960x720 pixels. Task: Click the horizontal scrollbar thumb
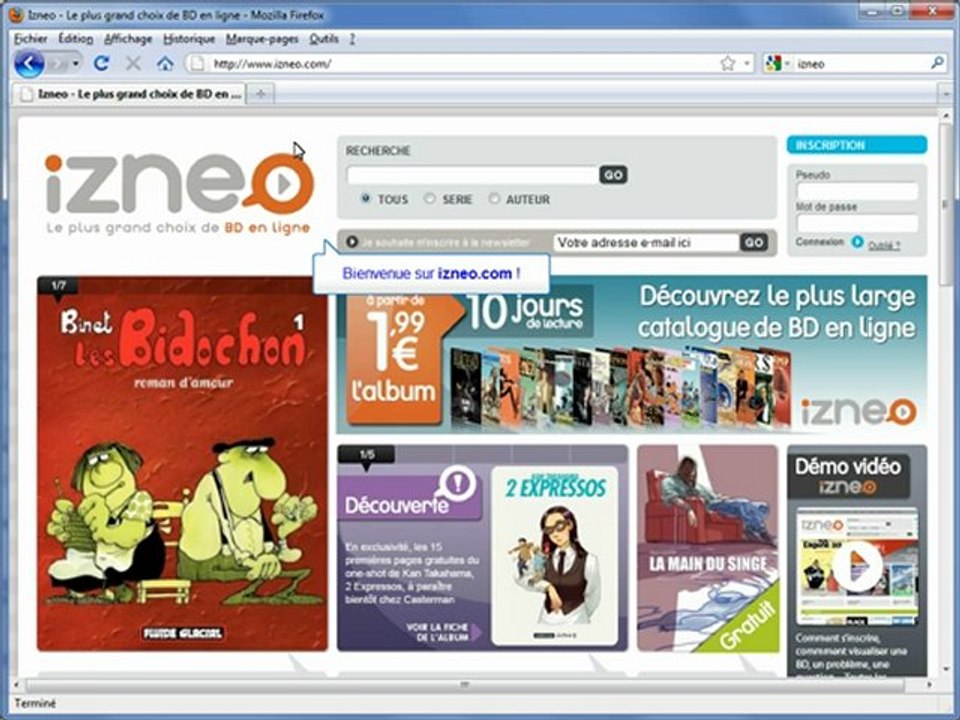pos(465,684)
